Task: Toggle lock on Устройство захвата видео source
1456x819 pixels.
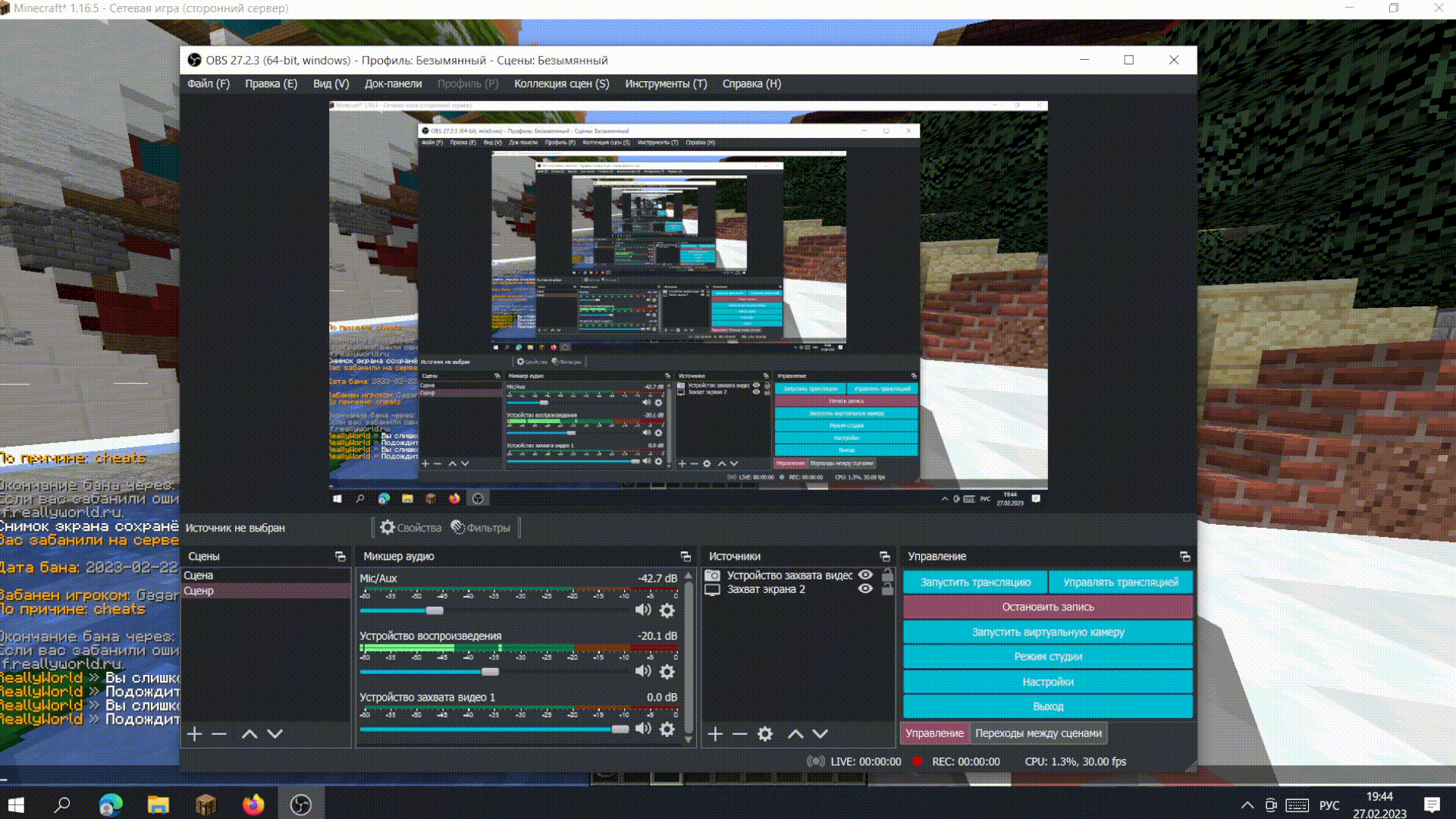Action: (x=887, y=575)
